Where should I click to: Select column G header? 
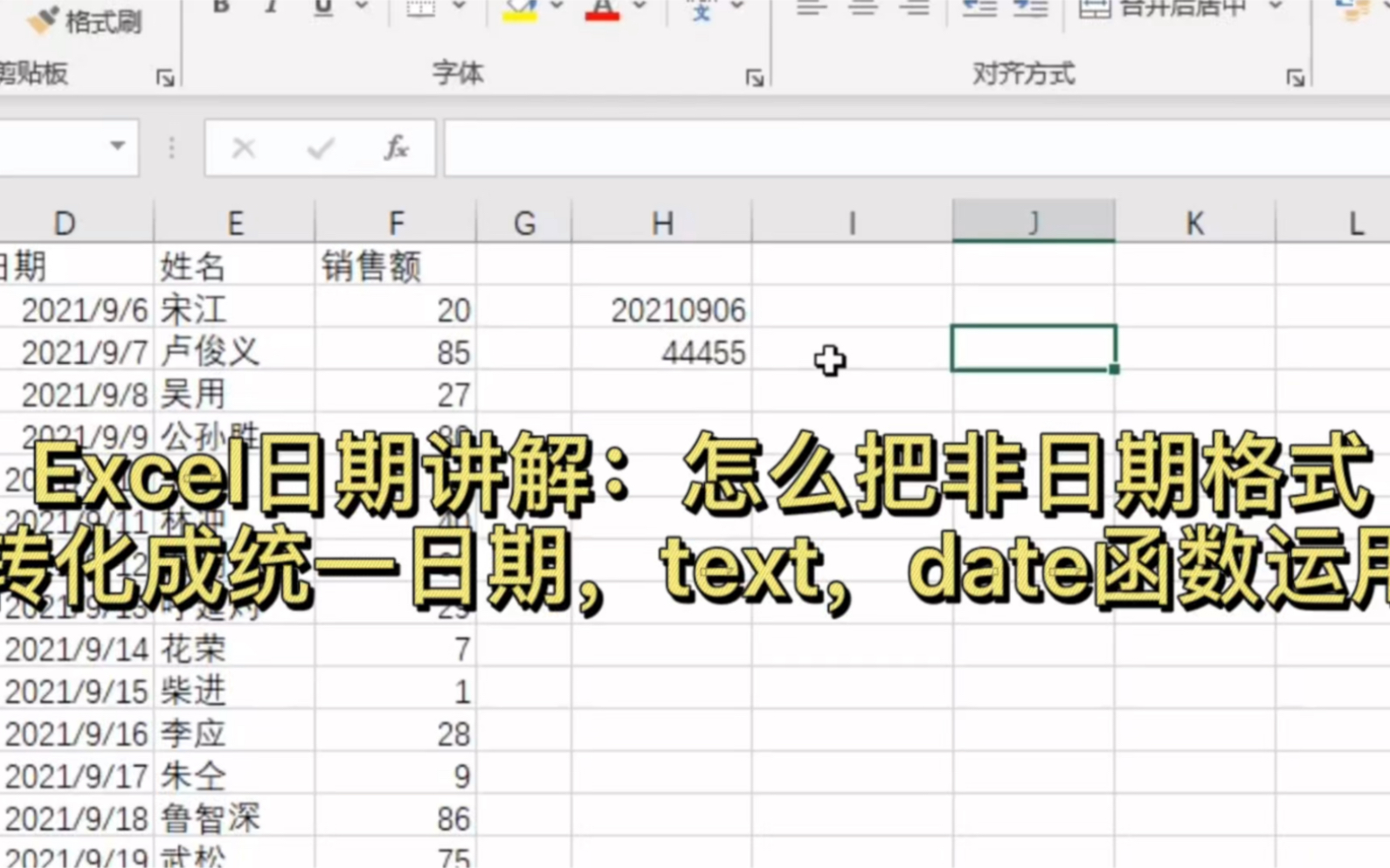(x=524, y=222)
